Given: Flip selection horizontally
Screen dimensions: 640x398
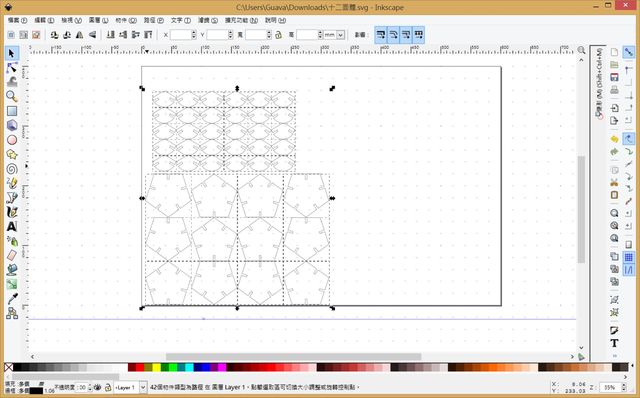Looking at the screenshot, I should 80,35.
